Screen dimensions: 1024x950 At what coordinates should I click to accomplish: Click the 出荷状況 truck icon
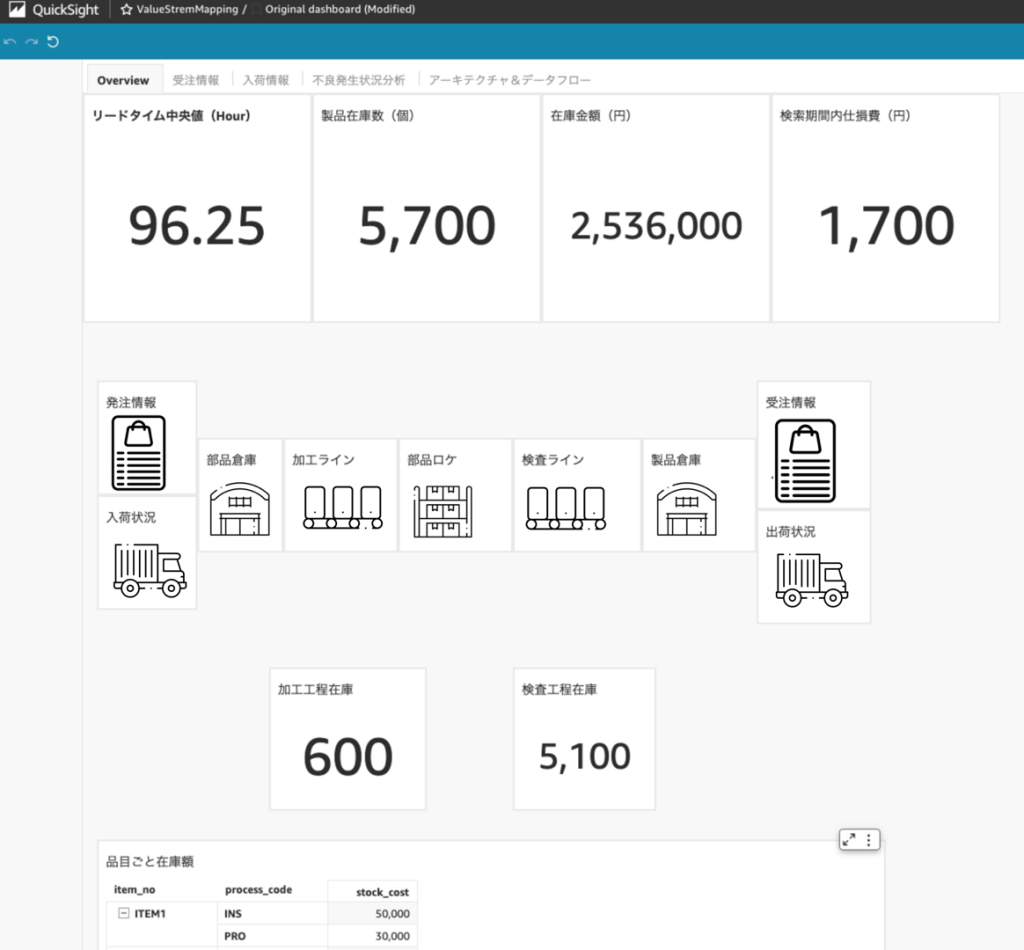pos(812,580)
